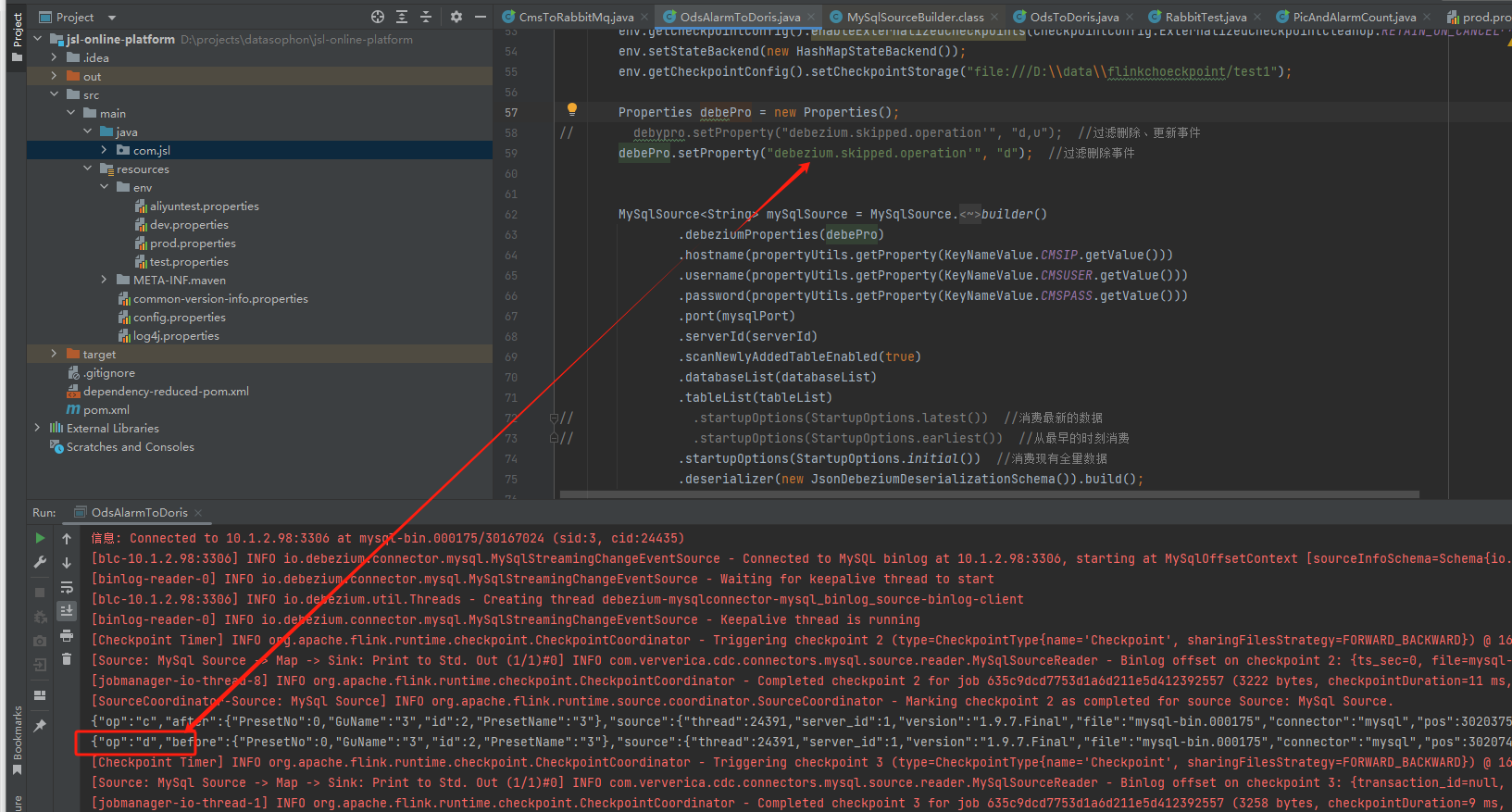
Task: Click the yellow light bulb intention icon
Action: (572, 110)
